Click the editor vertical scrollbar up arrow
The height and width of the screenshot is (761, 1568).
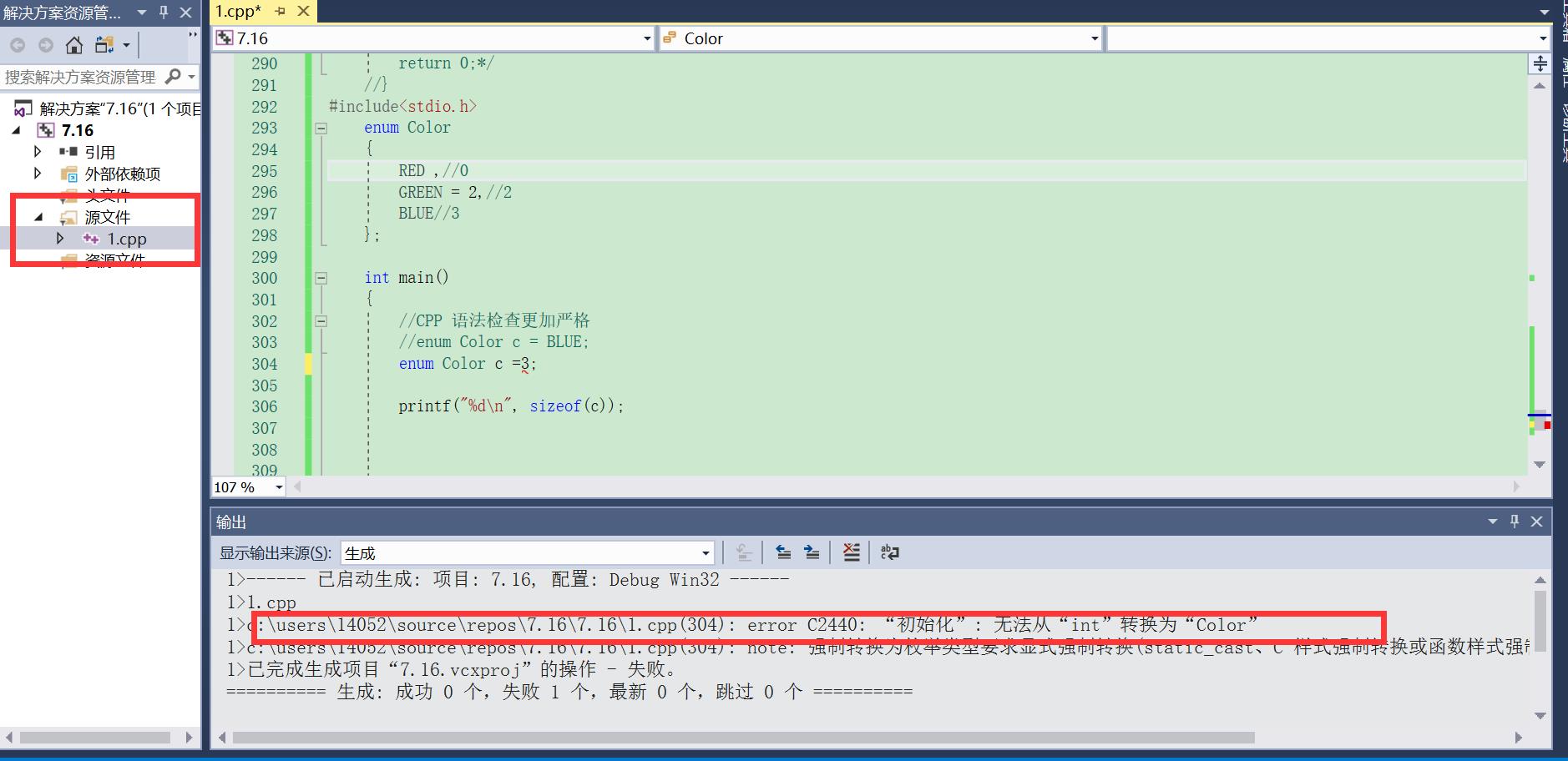point(1540,85)
